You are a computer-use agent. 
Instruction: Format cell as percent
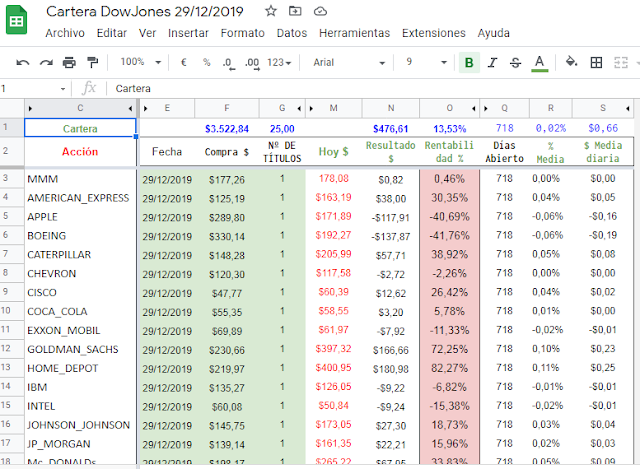point(207,62)
